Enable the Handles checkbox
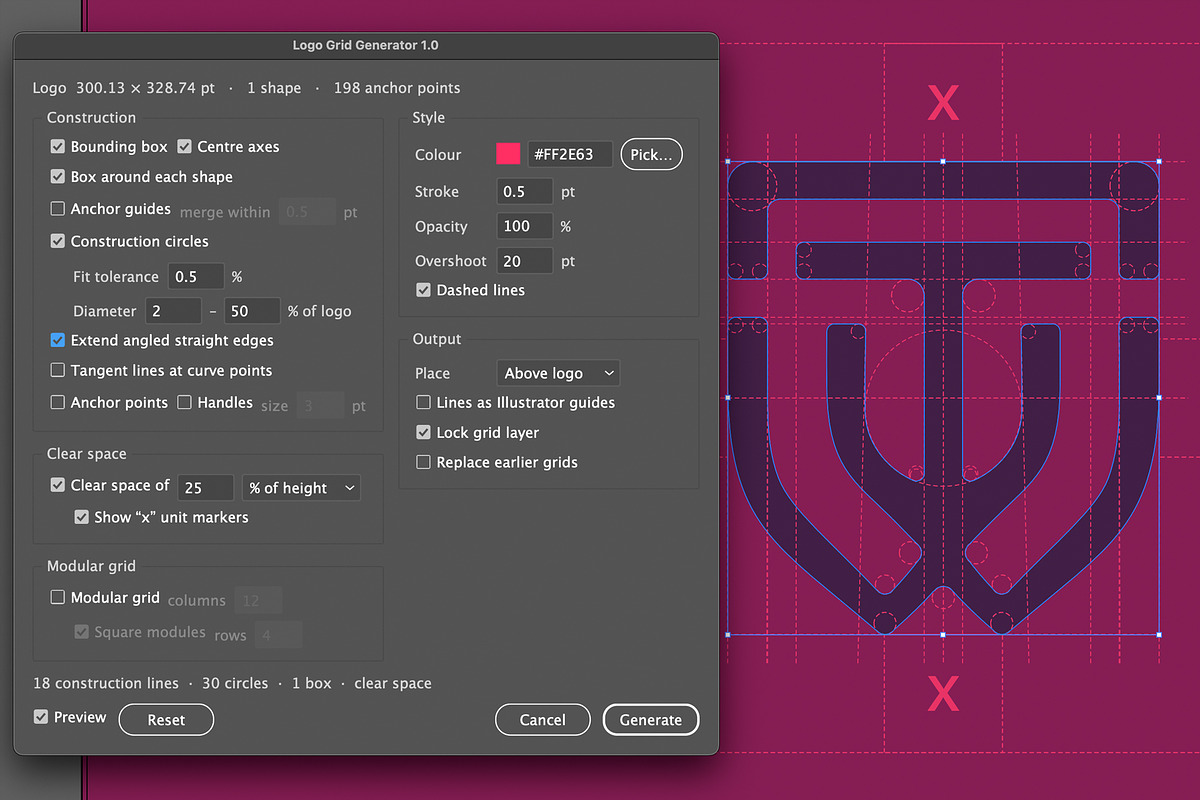 click(184, 402)
